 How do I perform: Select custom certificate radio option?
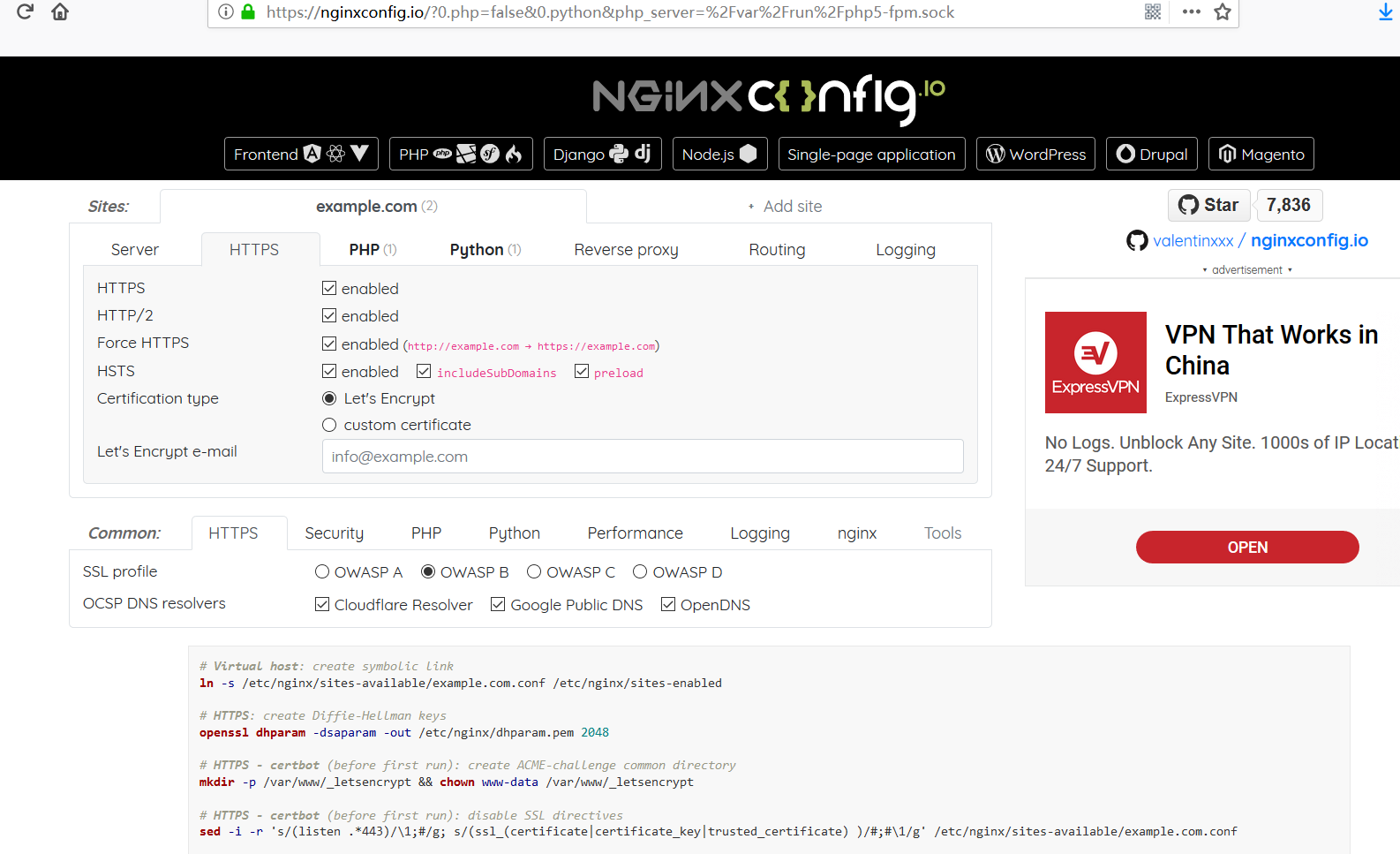(x=329, y=425)
